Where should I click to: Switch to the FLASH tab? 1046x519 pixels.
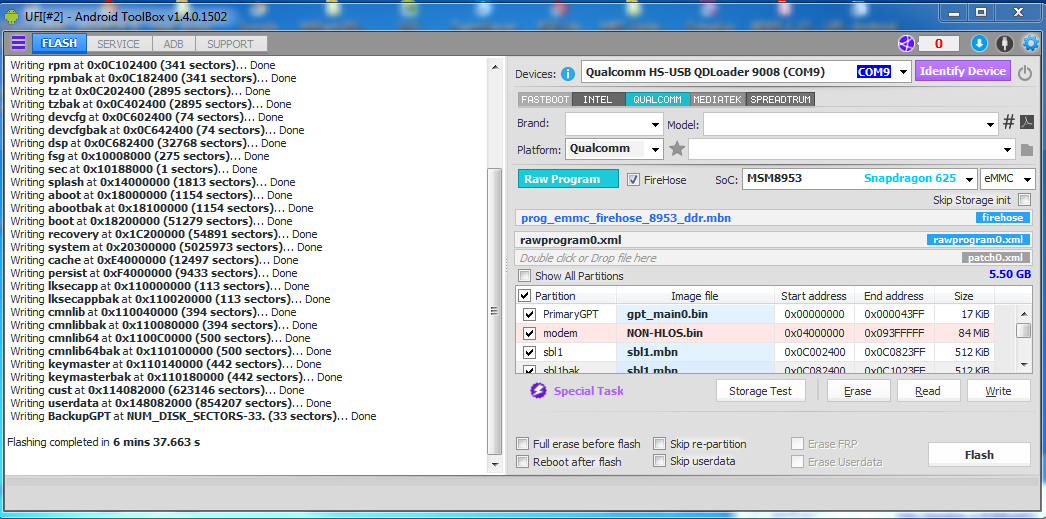[59, 43]
